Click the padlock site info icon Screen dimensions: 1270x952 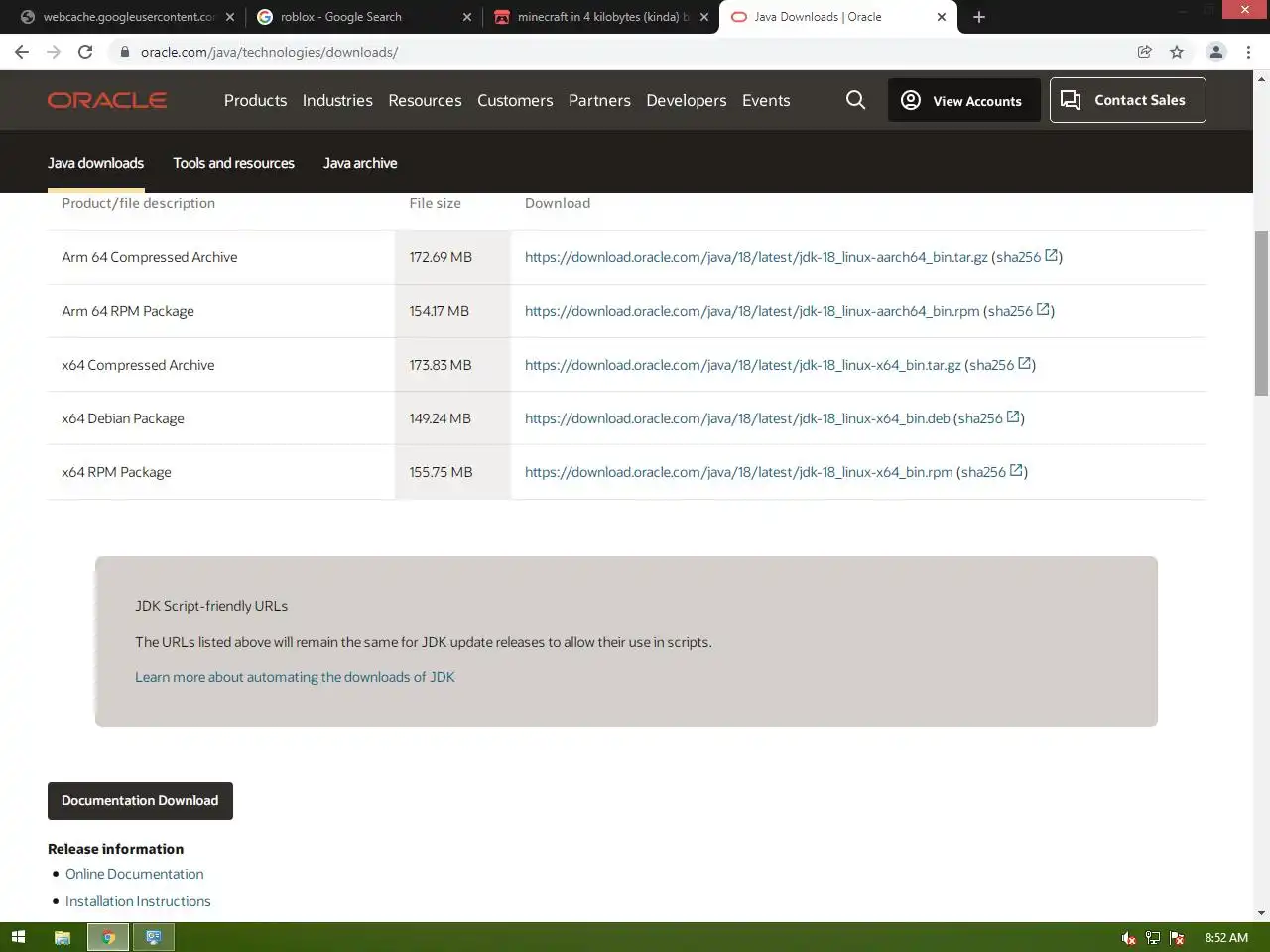click(124, 52)
